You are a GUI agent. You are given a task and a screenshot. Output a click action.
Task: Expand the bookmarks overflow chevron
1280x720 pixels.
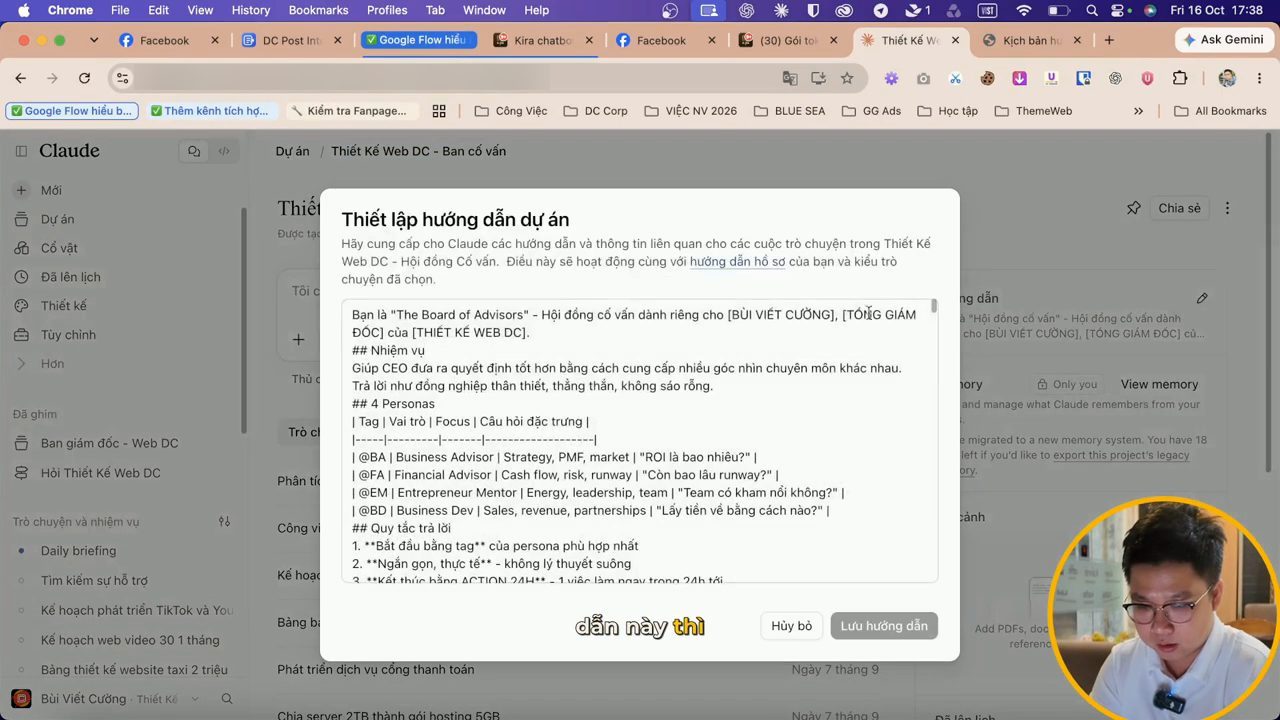click(x=1138, y=111)
